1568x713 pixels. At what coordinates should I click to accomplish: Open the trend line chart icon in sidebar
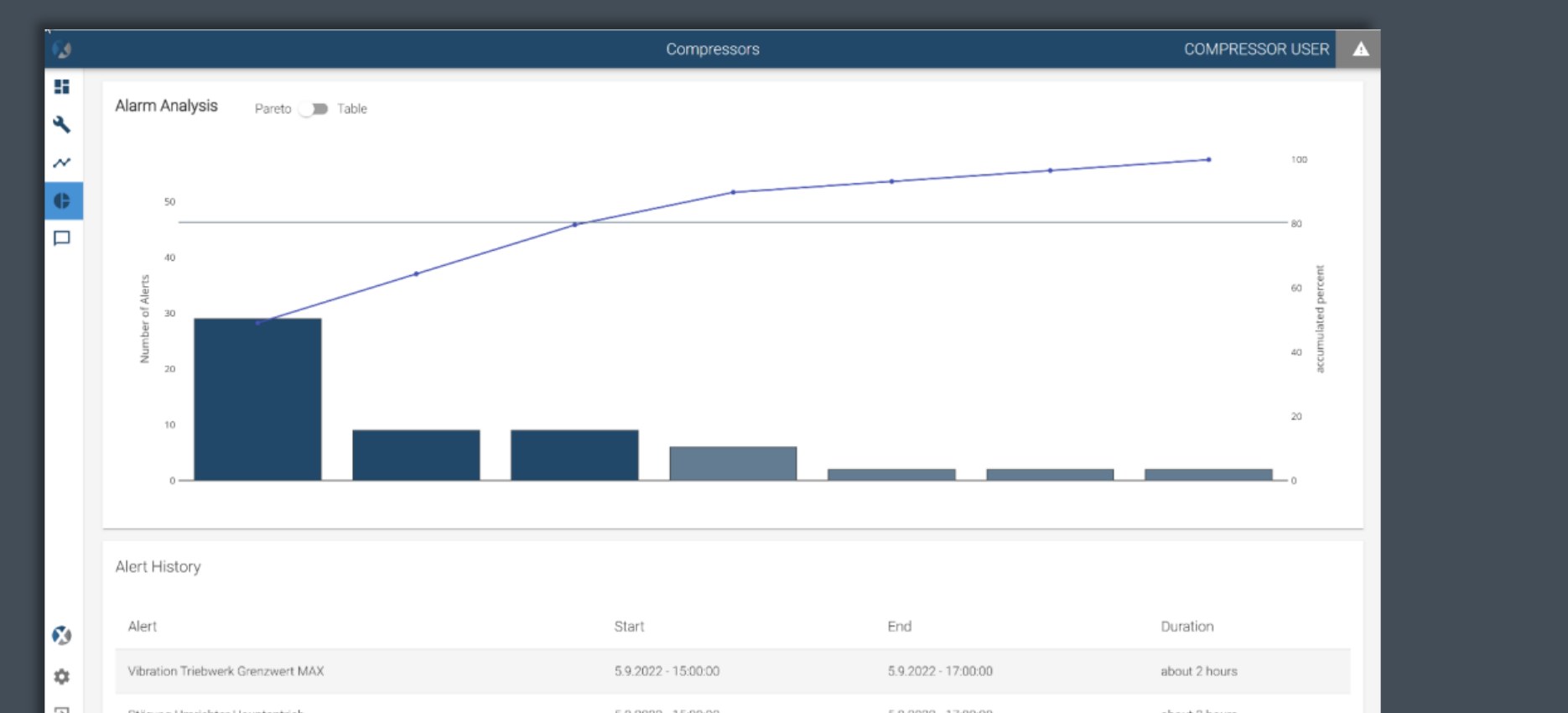(62, 163)
